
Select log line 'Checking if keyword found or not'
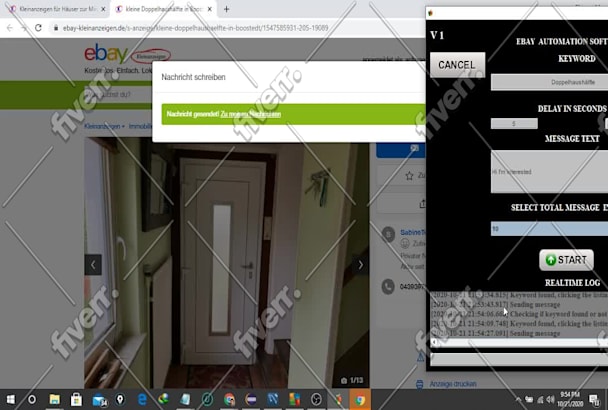coord(519,314)
